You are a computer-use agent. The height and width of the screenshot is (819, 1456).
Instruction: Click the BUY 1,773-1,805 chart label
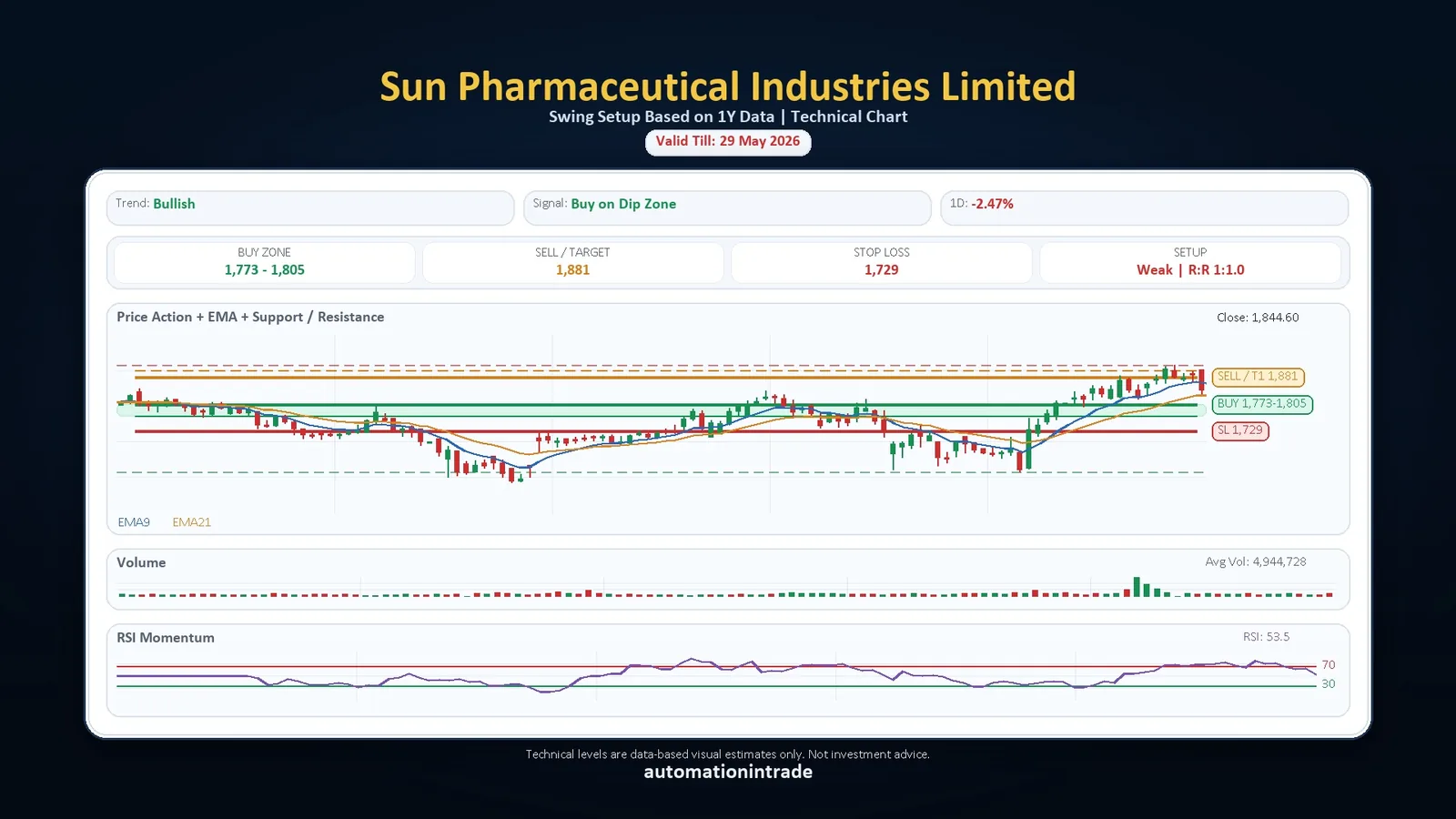[x=1261, y=404]
